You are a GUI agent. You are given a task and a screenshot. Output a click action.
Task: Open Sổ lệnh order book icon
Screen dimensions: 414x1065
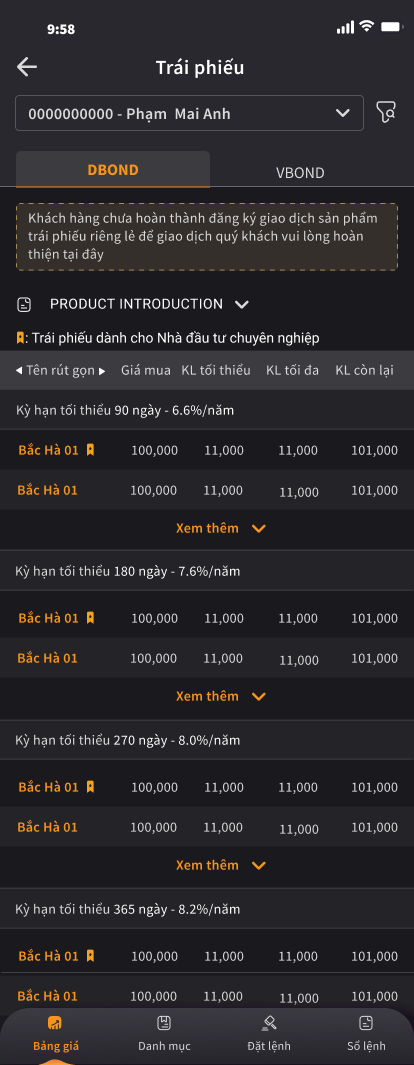point(366,1023)
